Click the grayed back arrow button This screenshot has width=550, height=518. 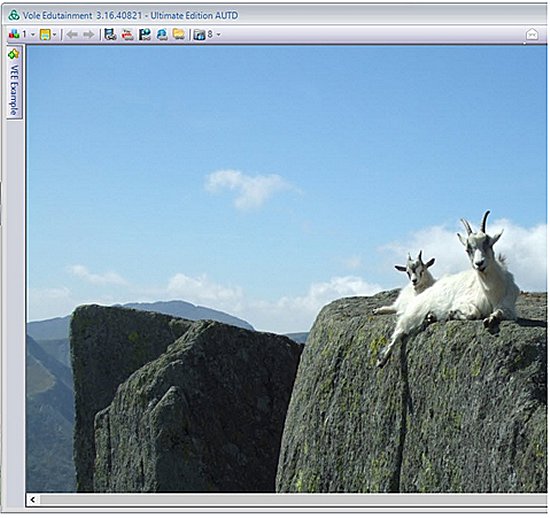coord(72,34)
